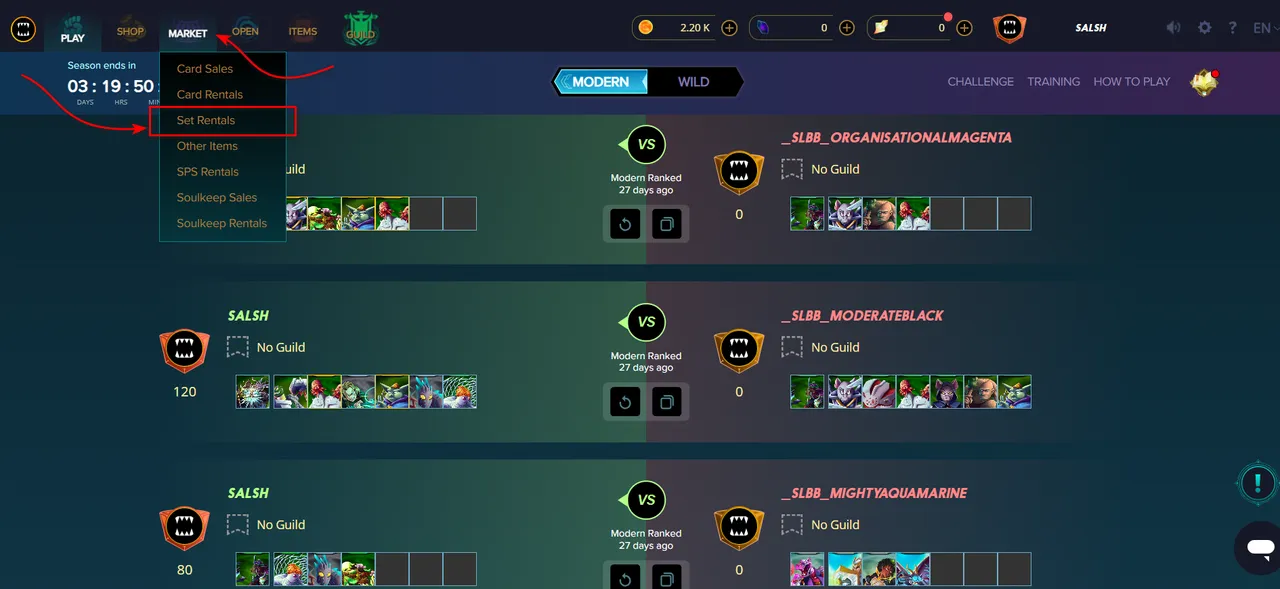Open the Market dropdown menu
This screenshot has width=1280, height=589.
(x=188, y=33)
